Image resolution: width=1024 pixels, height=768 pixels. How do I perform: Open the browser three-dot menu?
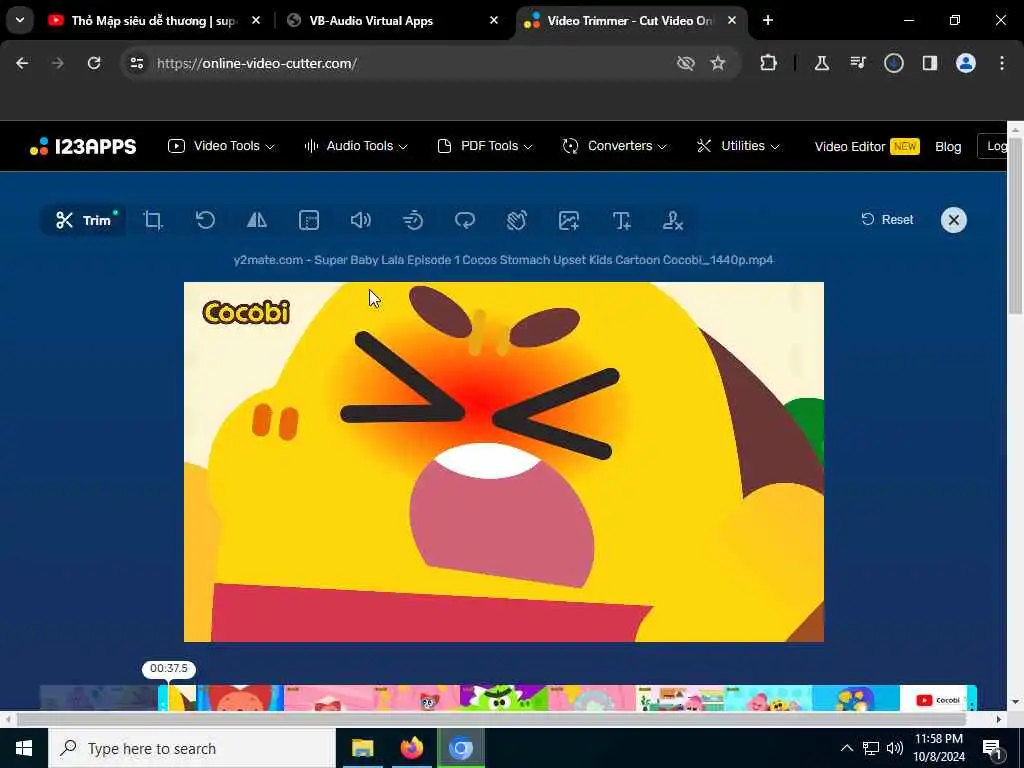[1002, 63]
